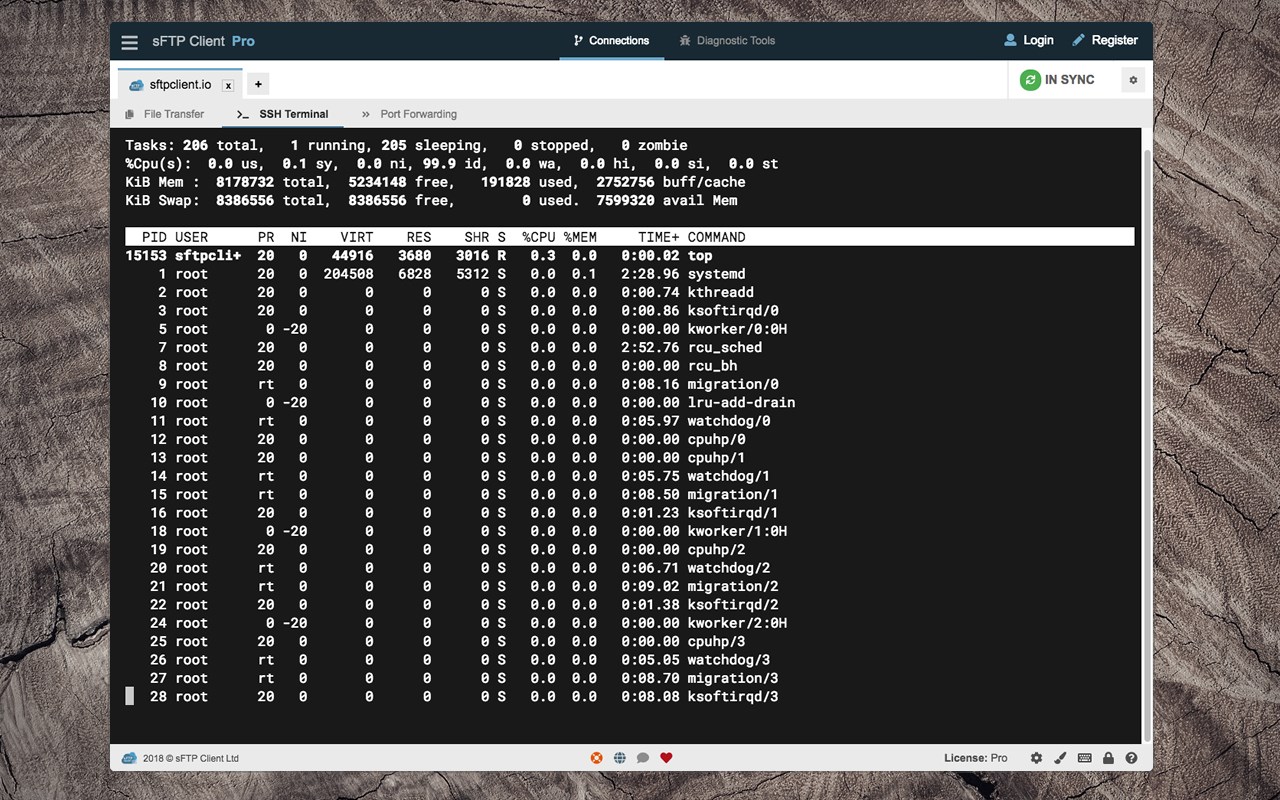The image size is (1280, 800).
Task: Open theme settings with the paintbrush icon
Action: 1060,757
